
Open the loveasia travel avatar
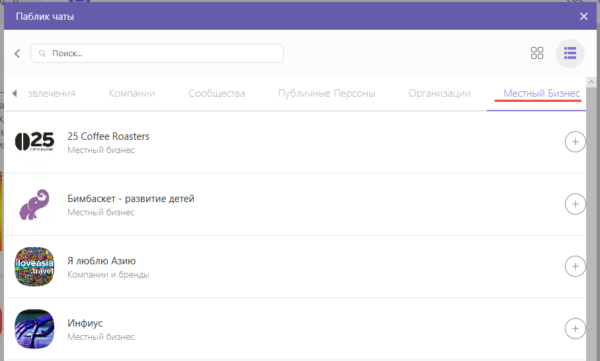coord(34,266)
